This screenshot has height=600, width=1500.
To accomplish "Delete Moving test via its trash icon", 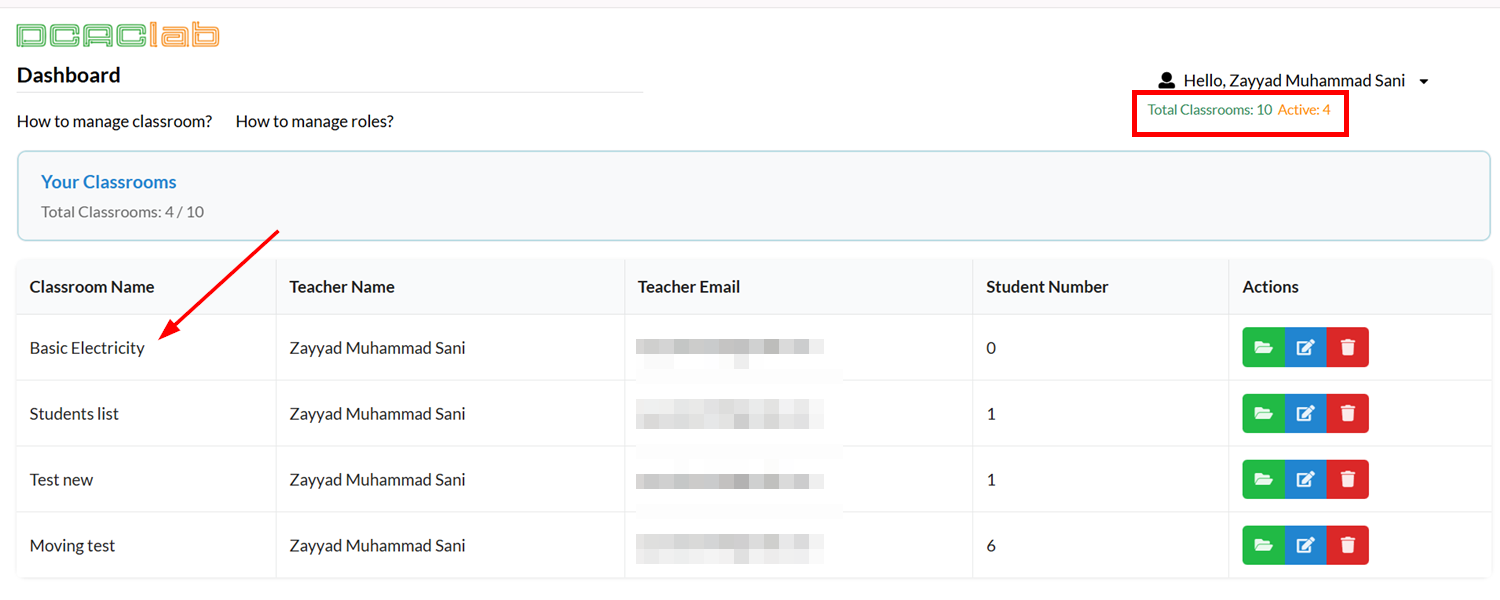I will coord(1347,545).
